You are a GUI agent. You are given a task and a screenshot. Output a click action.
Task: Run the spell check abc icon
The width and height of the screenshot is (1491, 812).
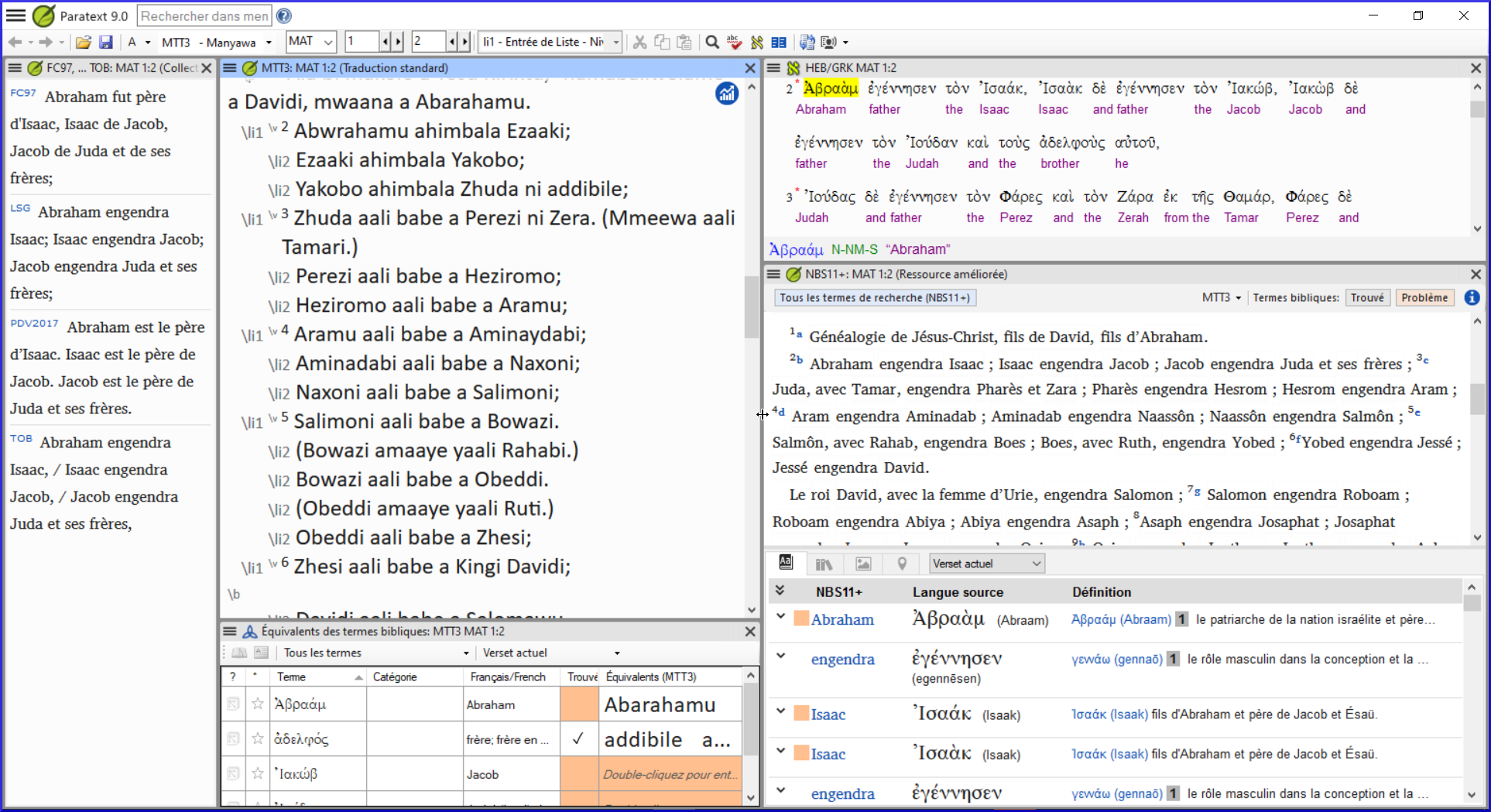tap(735, 42)
